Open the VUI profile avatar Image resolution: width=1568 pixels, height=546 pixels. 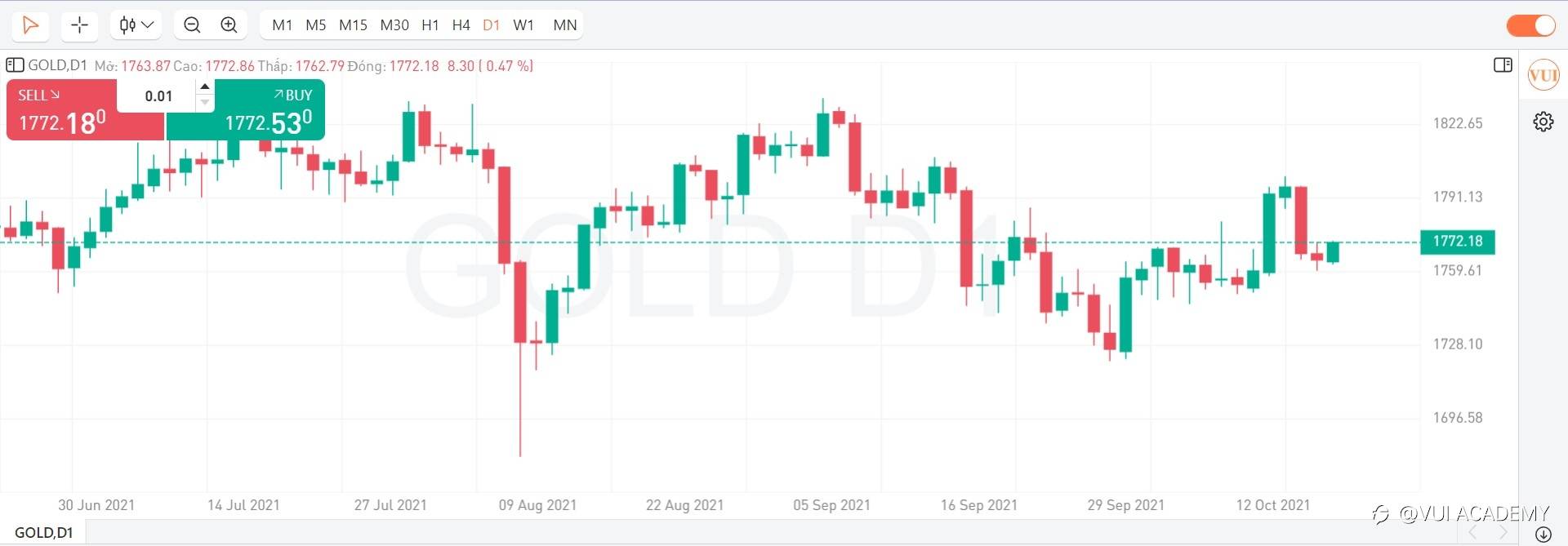(x=1543, y=76)
